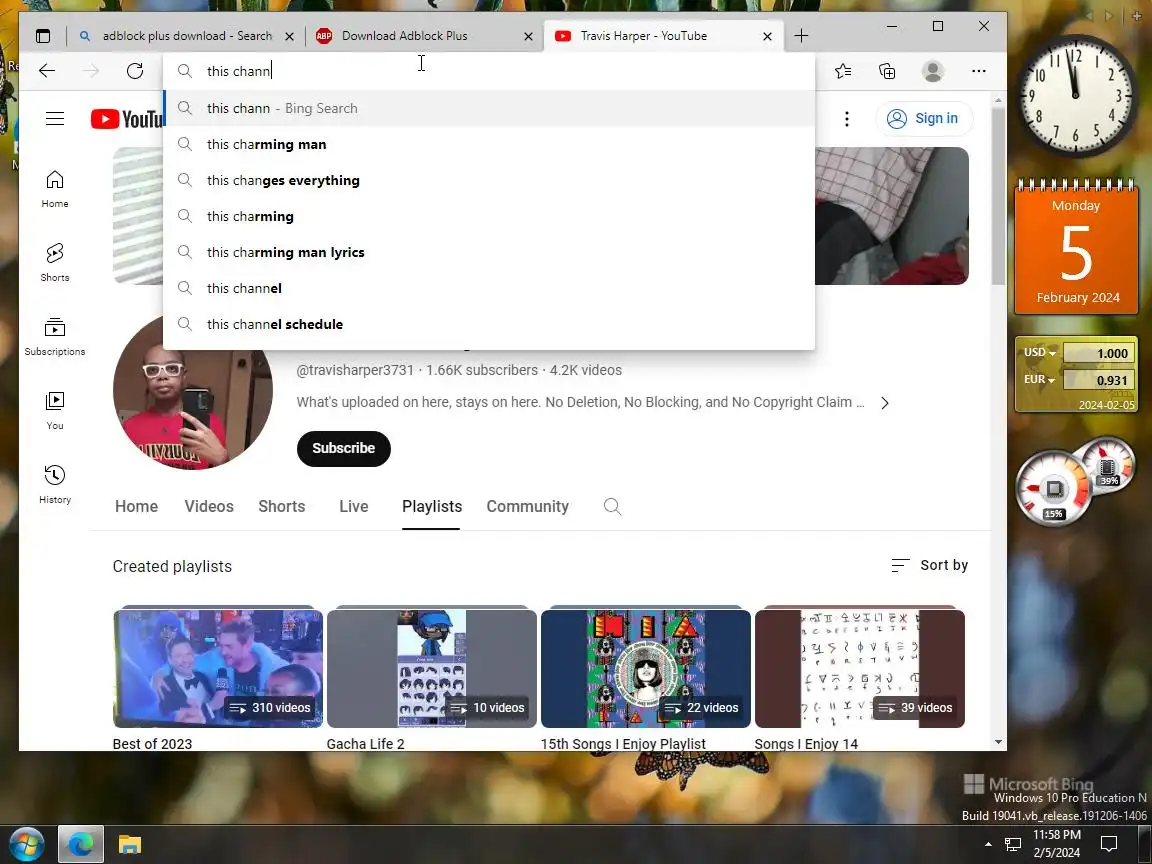Show hidden system tray icons arrow

[x=988, y=844]
